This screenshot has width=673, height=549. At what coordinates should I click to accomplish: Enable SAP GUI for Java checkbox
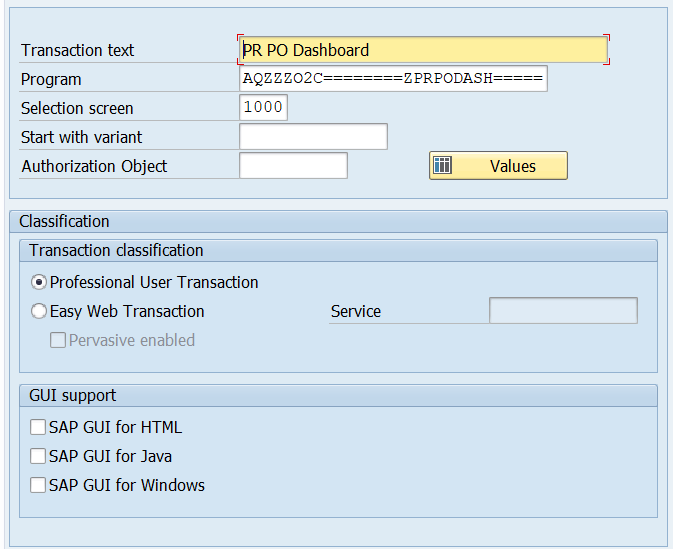tap(38, 456)
